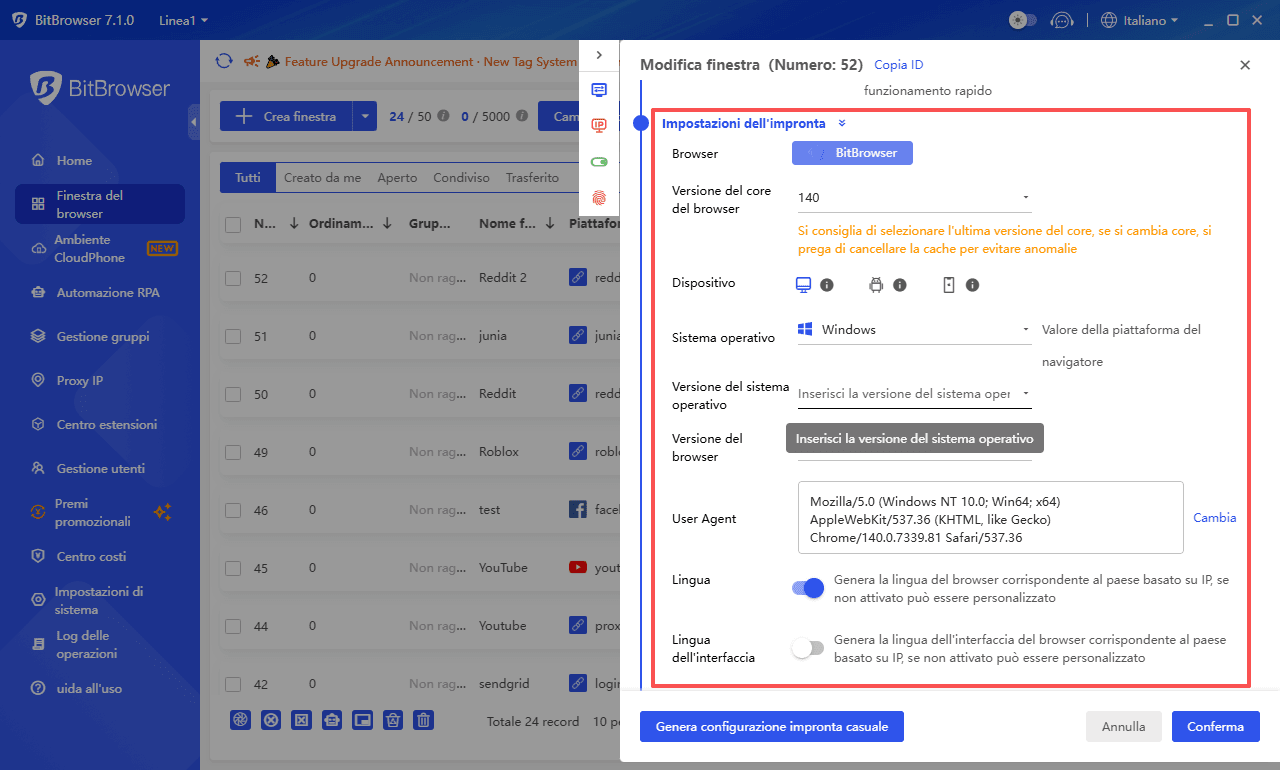The height and width of the screenshot is (770, 1280).
Task: Switch to the Creato da me tab
Action: click(322, 177)
